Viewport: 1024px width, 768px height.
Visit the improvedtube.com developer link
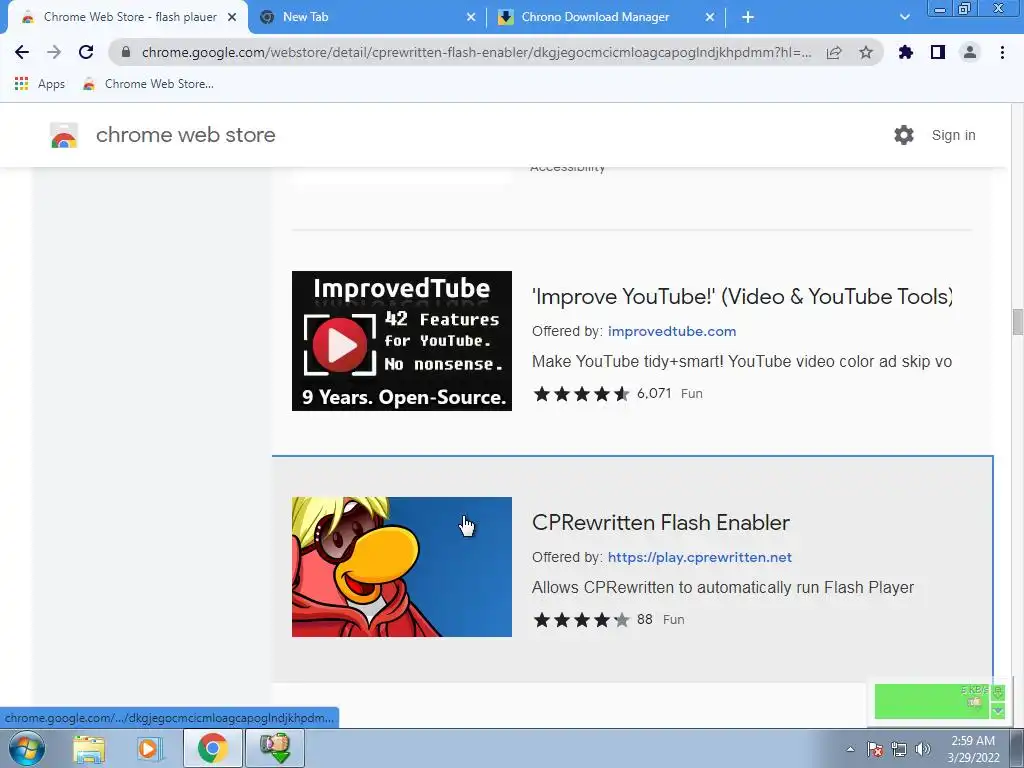pos(672,331)
